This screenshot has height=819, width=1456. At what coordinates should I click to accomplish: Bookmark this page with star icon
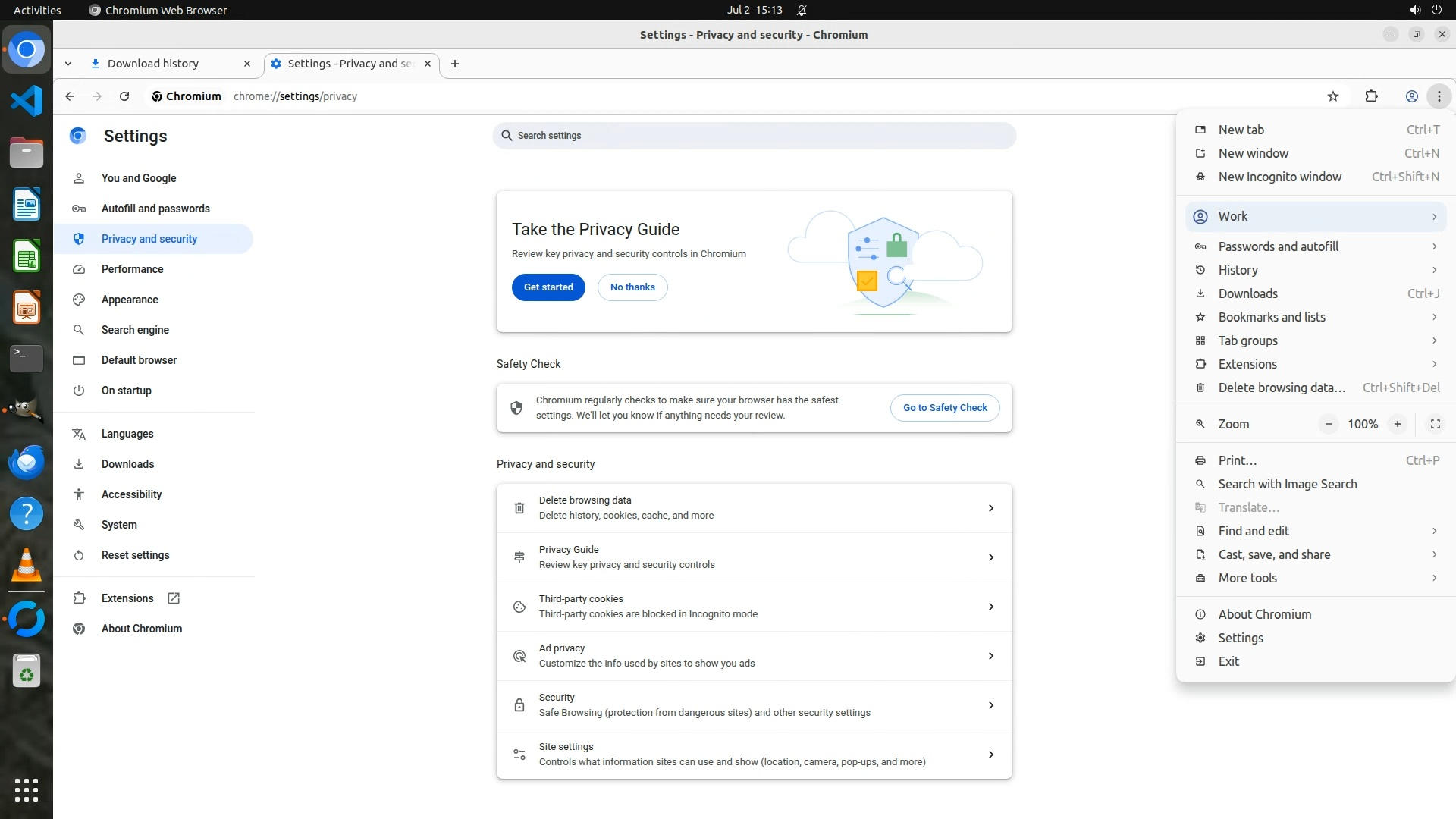tap(1333, 96)
